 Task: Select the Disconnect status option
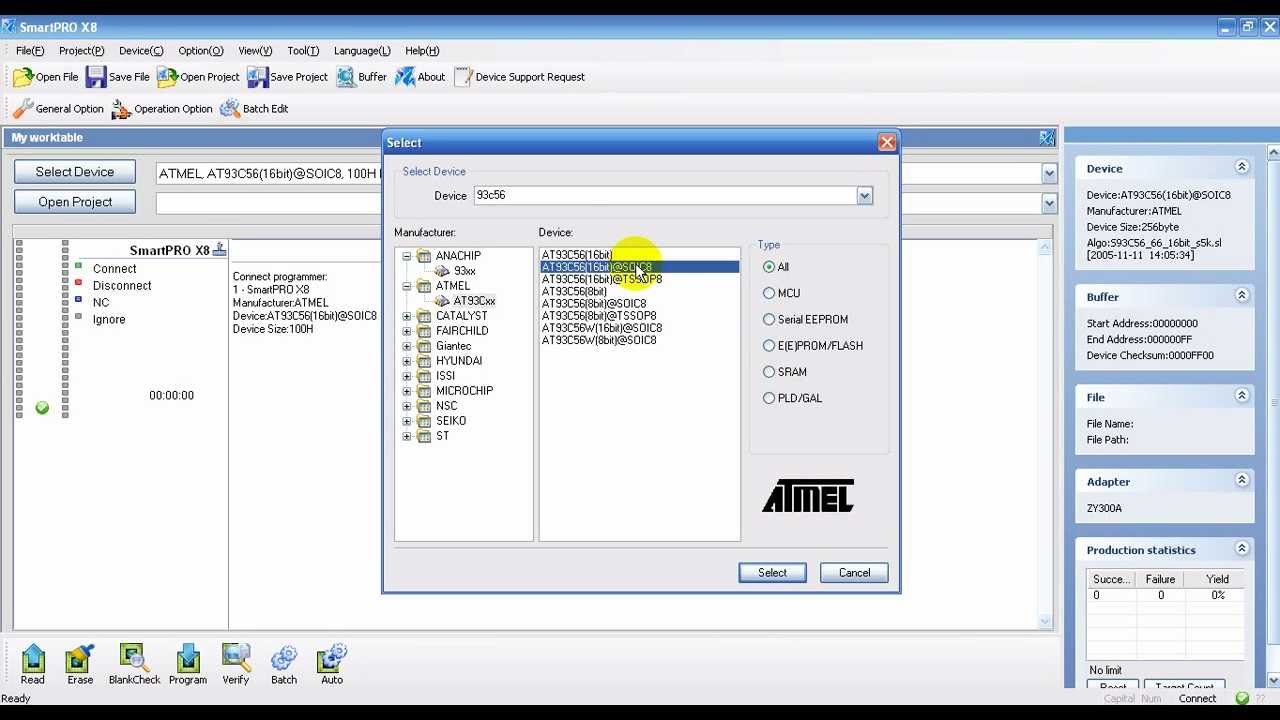[x=122, y=286]
